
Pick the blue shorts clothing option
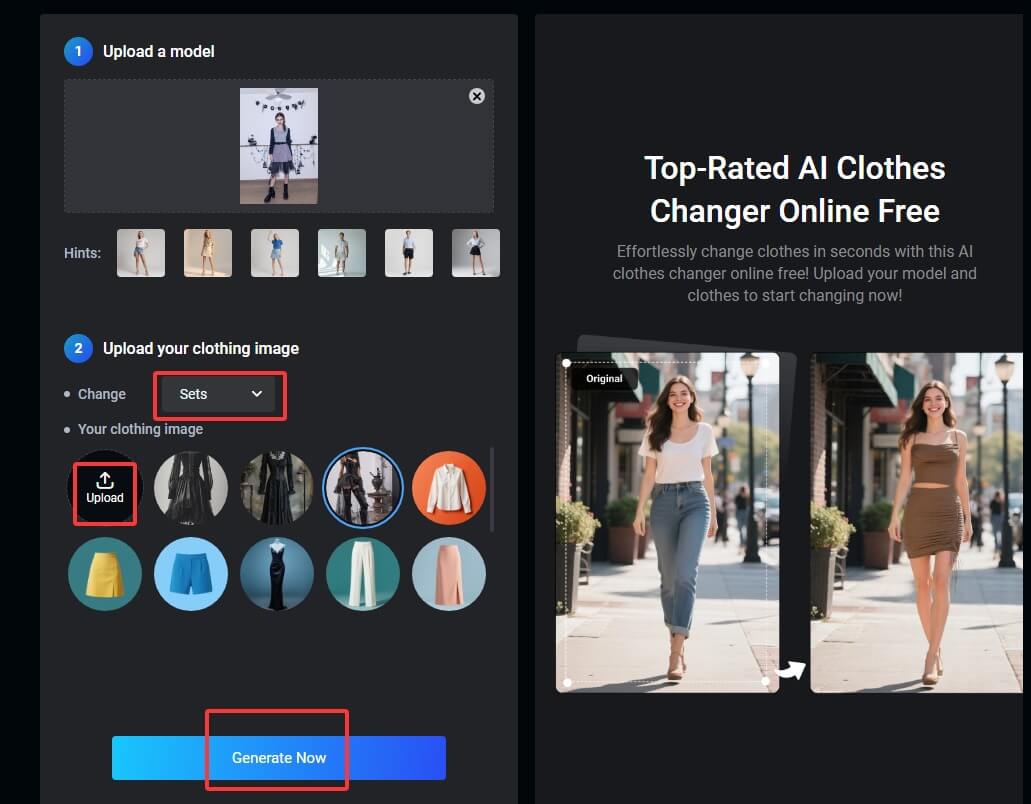191,574
